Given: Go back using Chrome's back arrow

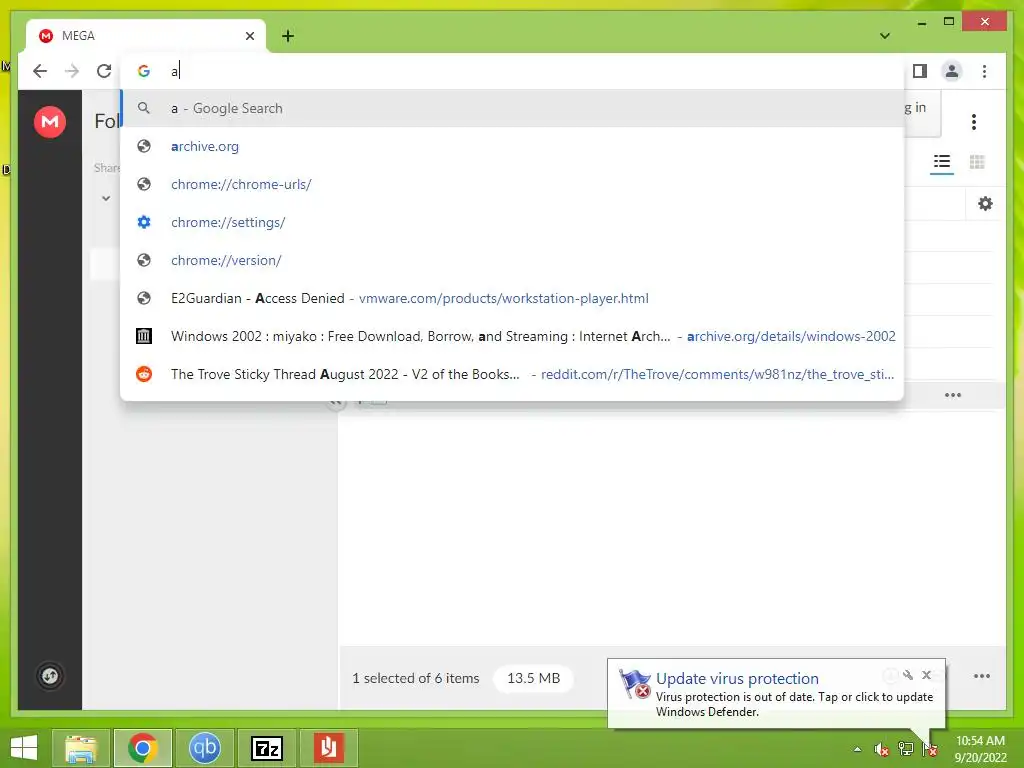Looking at the screenshot, I should coord(40,71).
